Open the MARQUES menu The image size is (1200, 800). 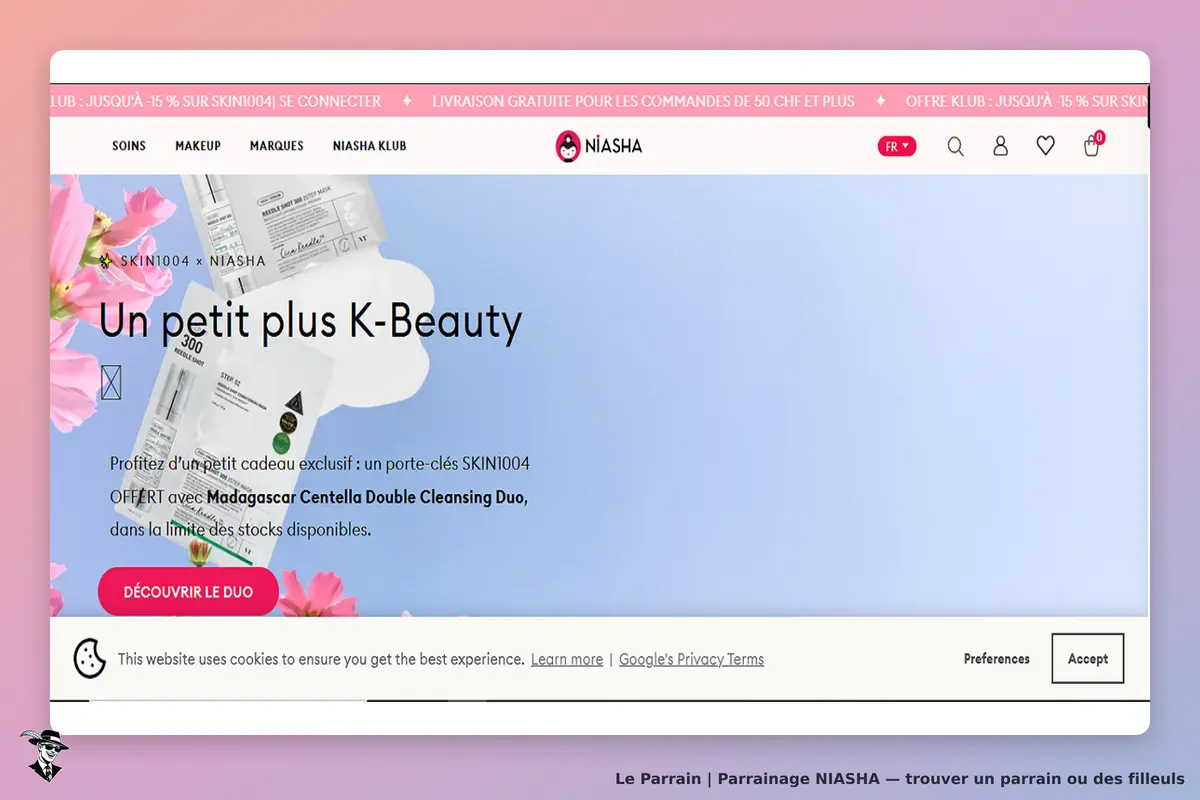tap(277, 146)
